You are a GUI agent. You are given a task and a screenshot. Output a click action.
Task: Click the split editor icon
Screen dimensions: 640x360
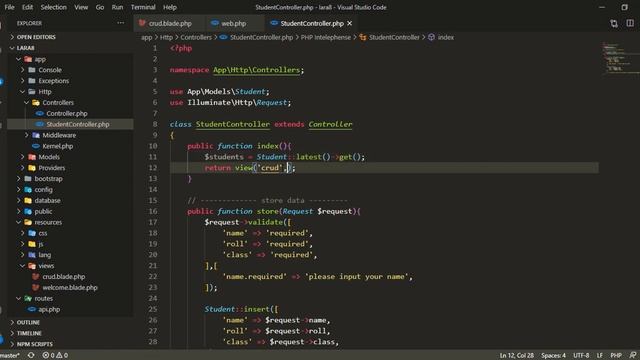(x=630, y=23)
